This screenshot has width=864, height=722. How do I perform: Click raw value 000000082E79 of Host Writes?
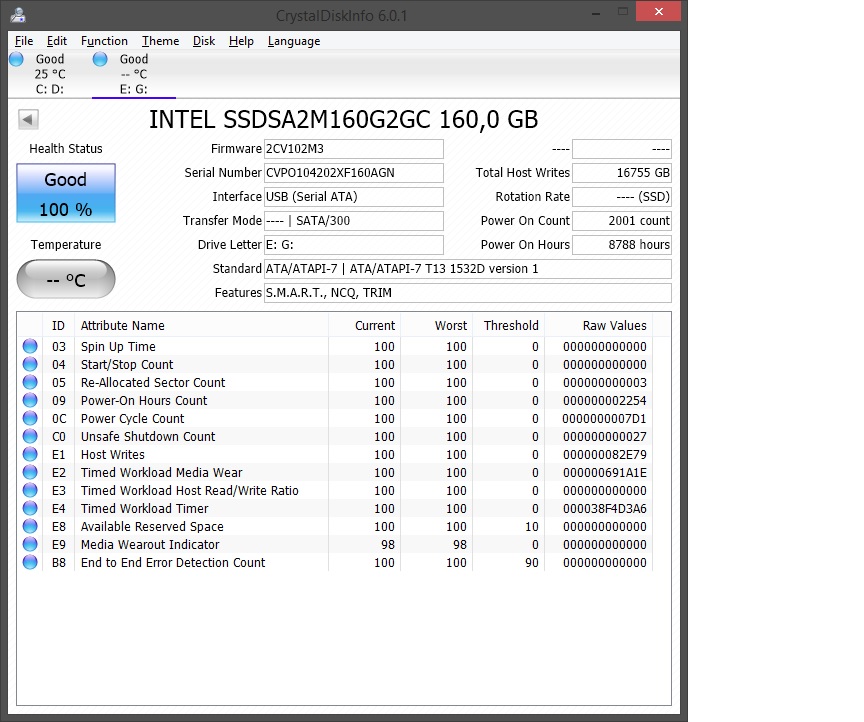[x=604, y=455]
